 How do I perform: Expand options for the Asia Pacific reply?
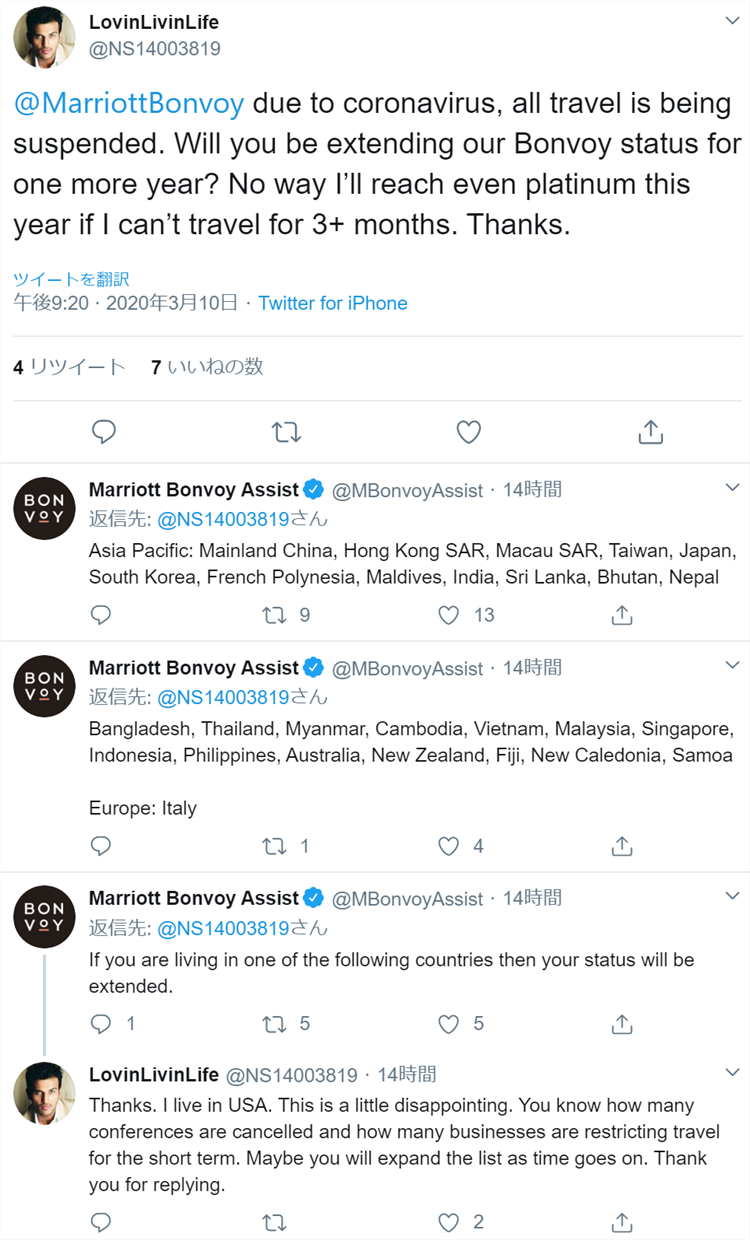(x=731, y=488)
